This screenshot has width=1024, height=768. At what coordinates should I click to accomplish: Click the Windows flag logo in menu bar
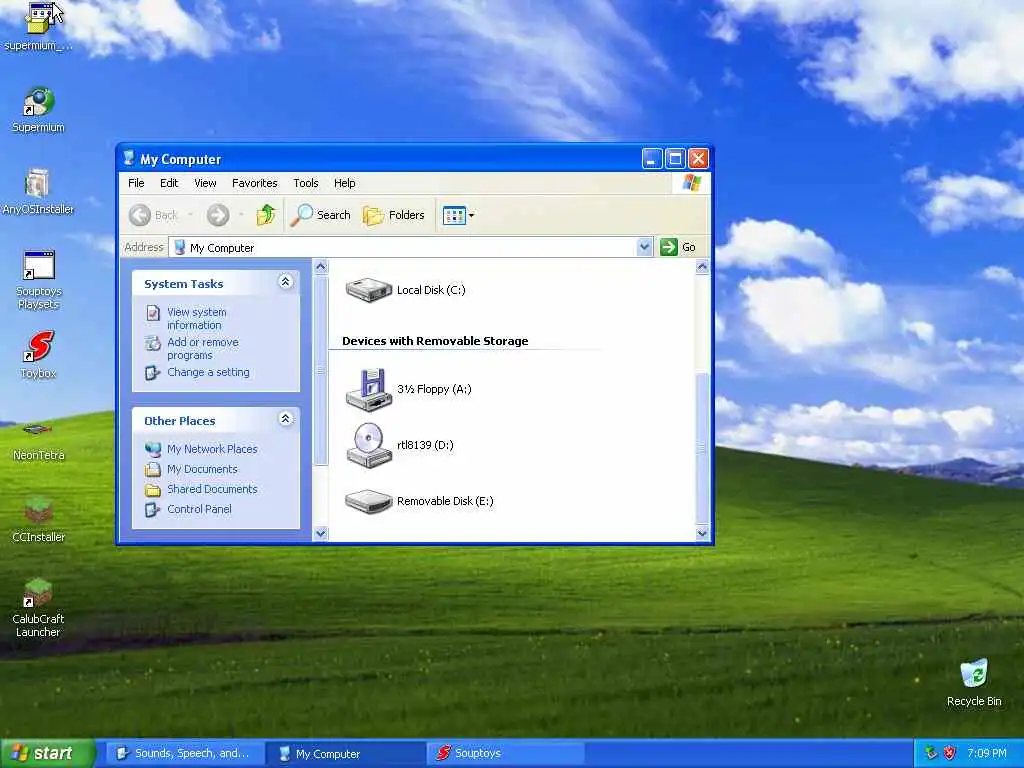[x=692, y=183]
